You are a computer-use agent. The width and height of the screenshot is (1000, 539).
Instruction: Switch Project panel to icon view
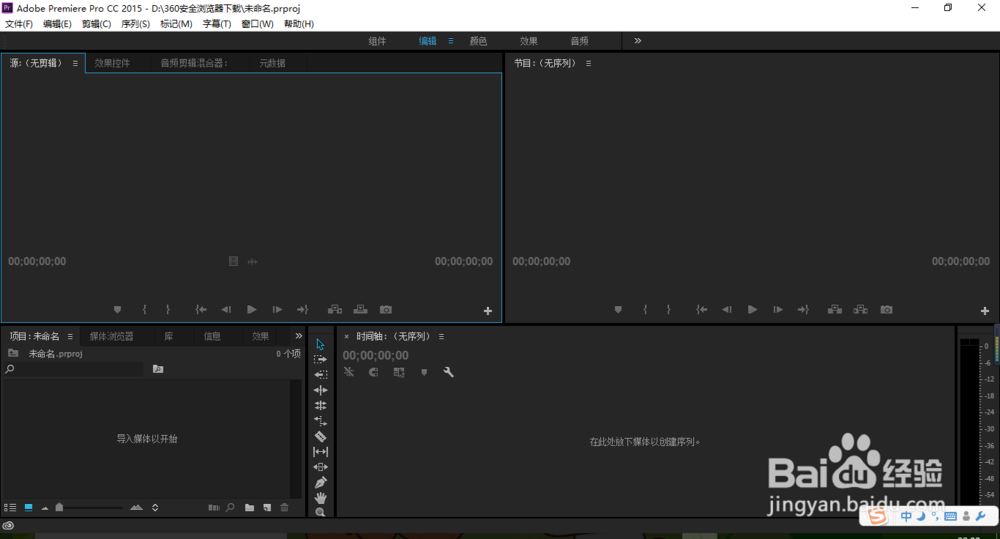(29, 508)
